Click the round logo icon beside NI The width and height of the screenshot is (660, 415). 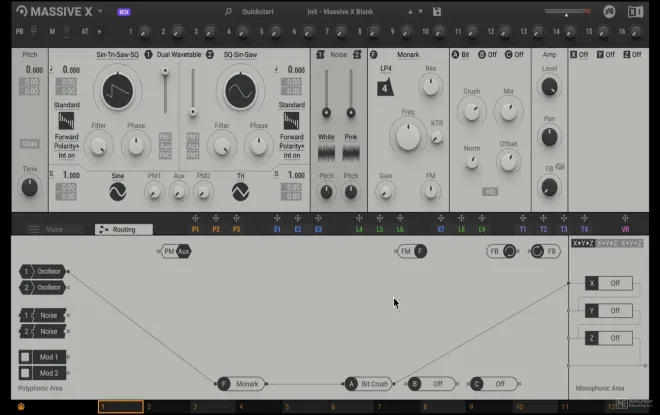(609, 12)
